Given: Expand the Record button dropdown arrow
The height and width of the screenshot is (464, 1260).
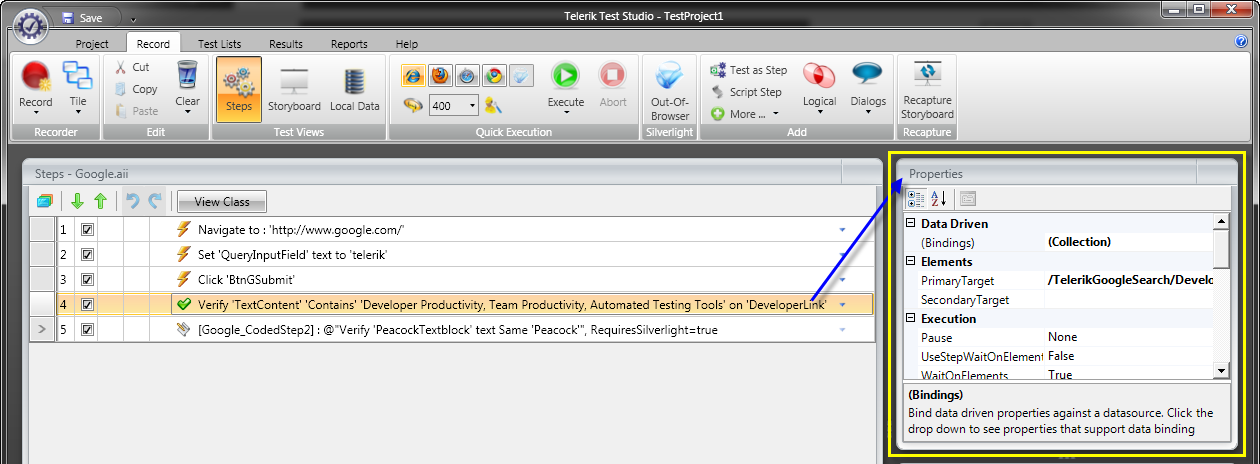Looking at the screenshot, I should (36, 113).
